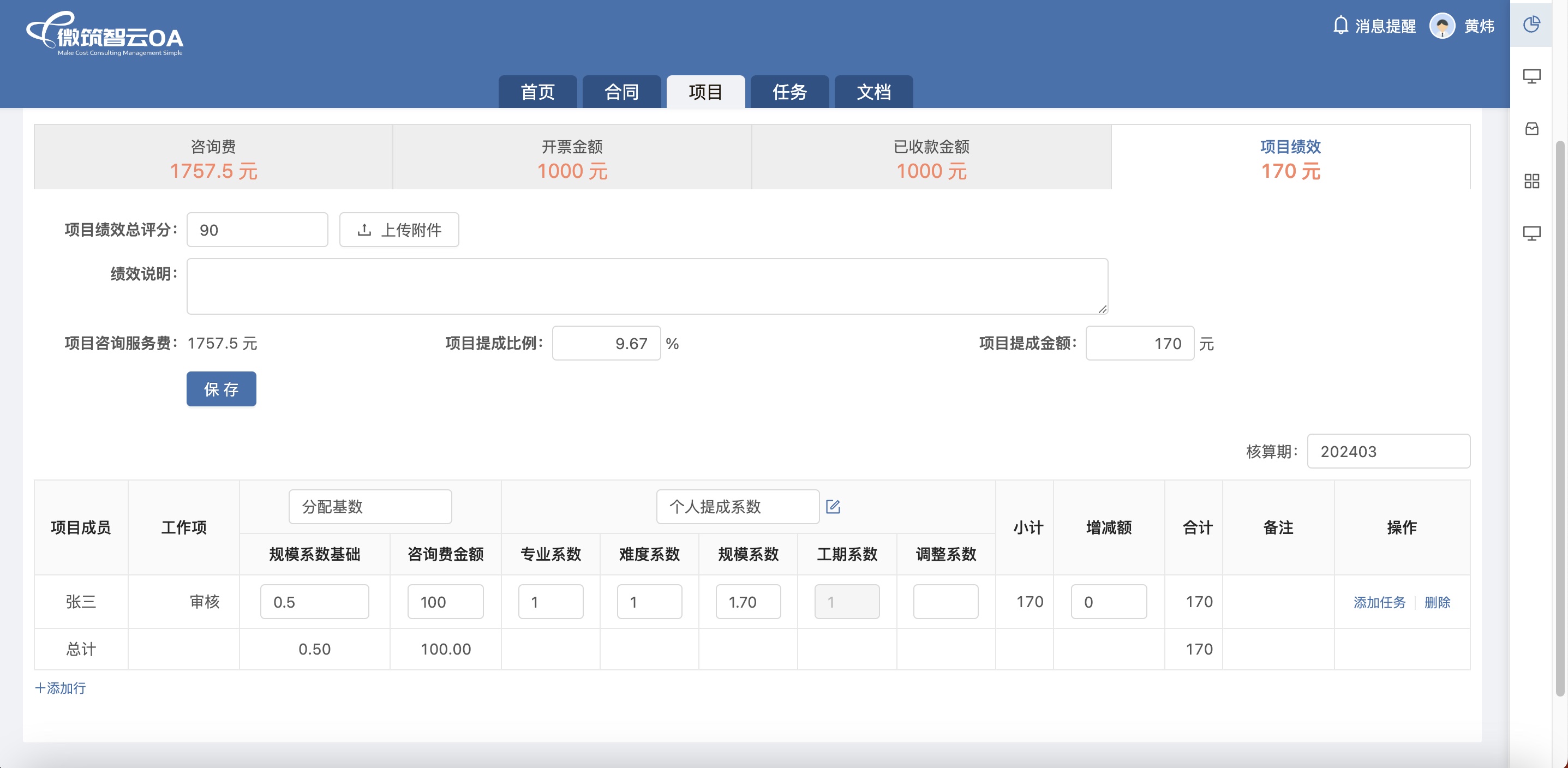
Task: Switch to the 任务 tab
Action: click(789, 92)
